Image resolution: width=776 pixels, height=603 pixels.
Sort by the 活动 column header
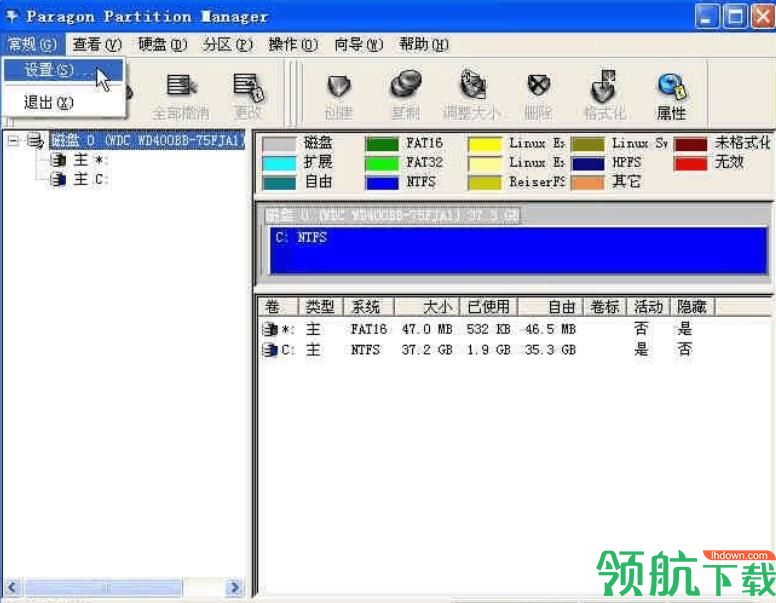pyautogui.click(x=648, y=307)
